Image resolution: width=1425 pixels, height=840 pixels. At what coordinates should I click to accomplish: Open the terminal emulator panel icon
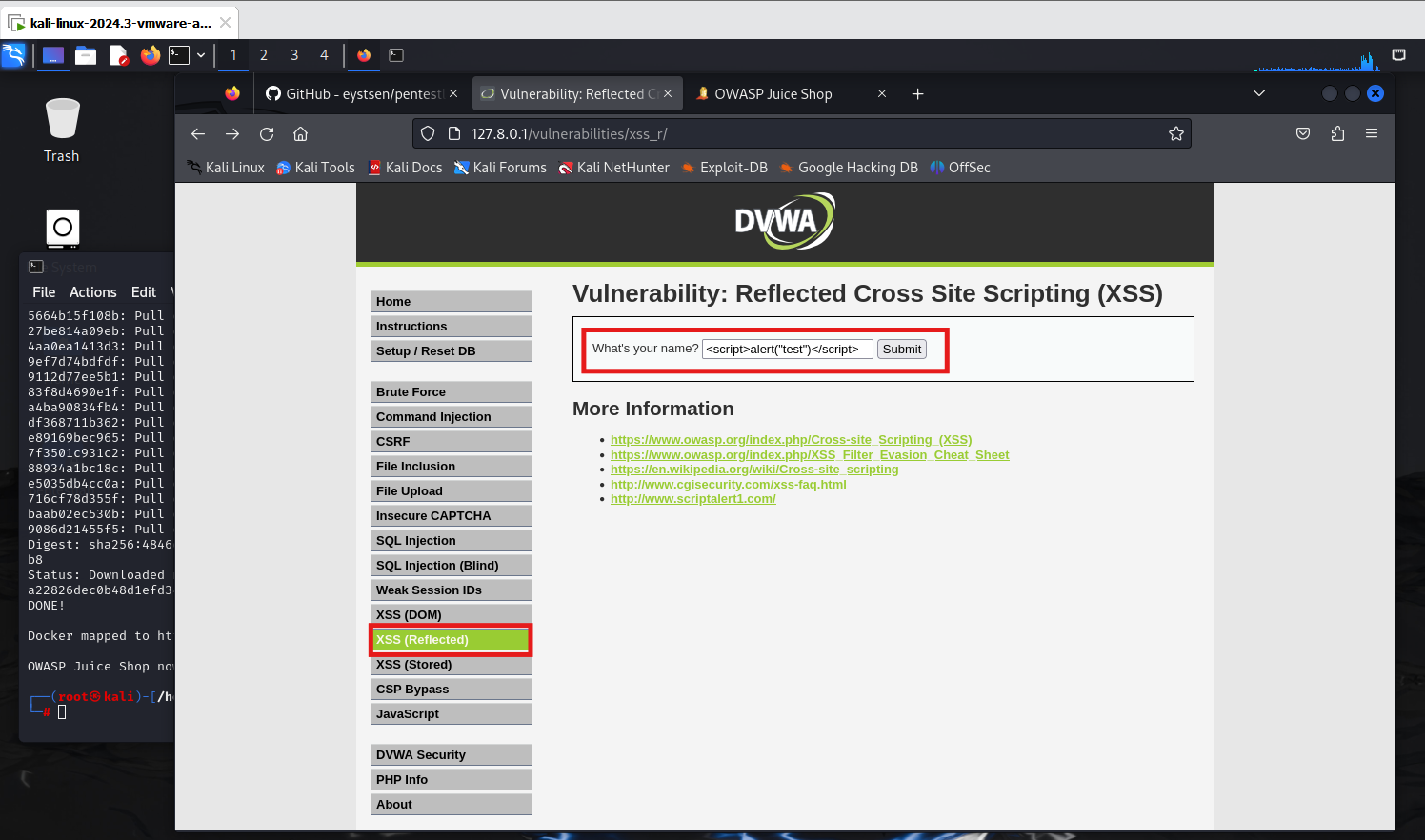pos(179,55)
